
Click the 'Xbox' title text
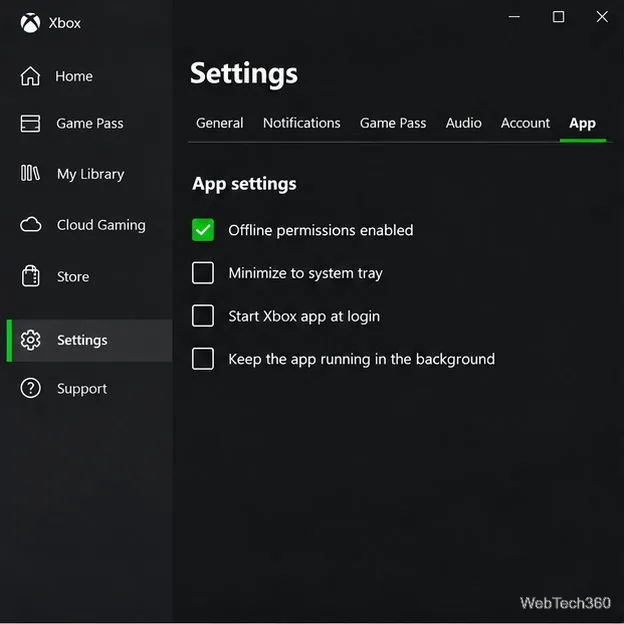[64, 23]
